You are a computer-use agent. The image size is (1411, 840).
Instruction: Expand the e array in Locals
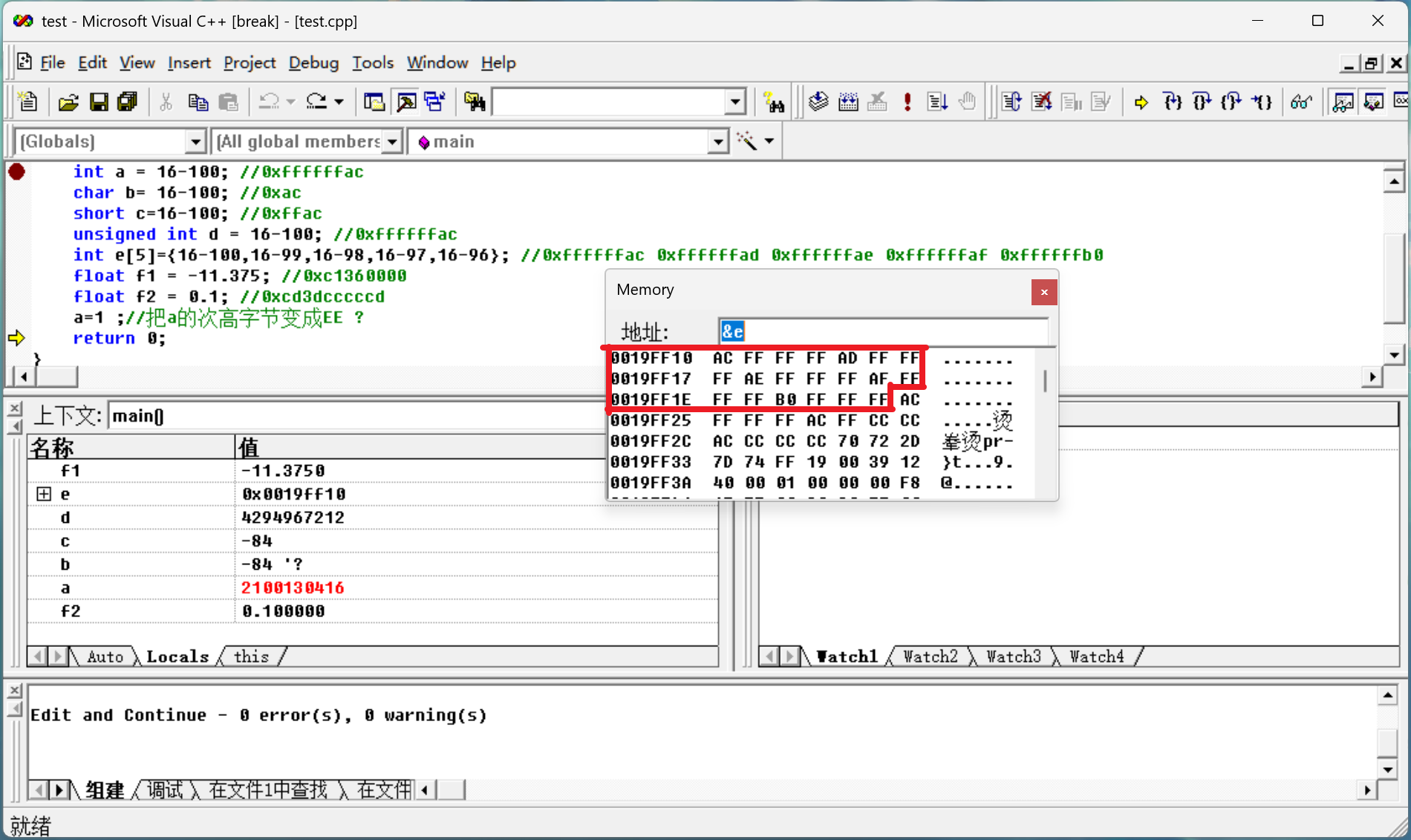click(44, 494)
